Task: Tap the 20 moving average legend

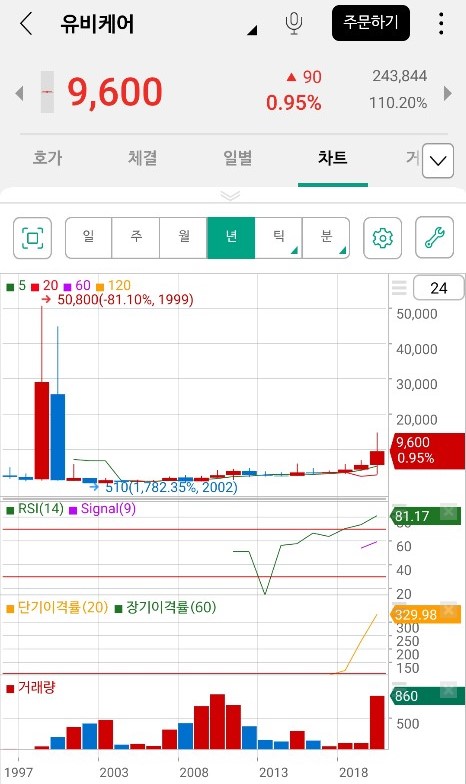Action: (x=44, y=286)
